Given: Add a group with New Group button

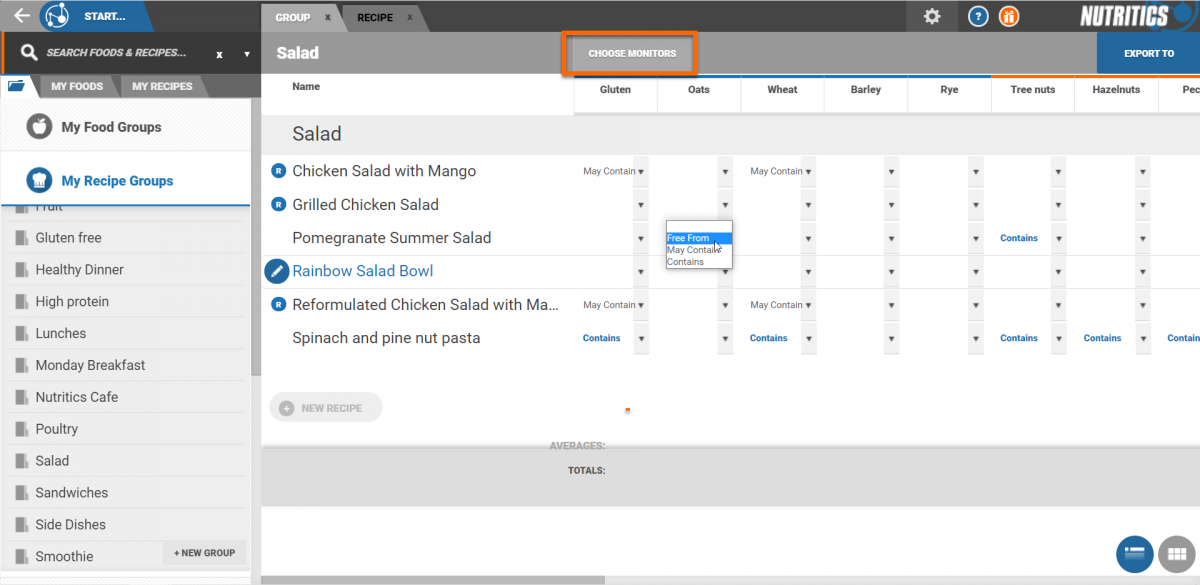Looking at the screenshot, I should click(x=204, y=553).
